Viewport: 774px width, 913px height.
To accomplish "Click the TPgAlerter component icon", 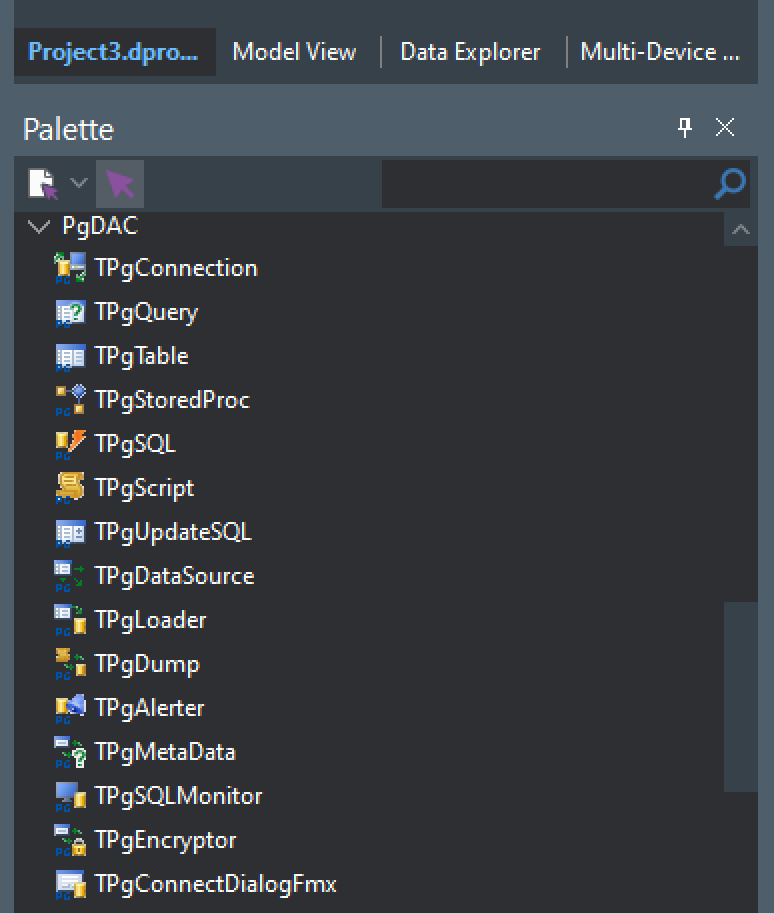I will point(70,708).
